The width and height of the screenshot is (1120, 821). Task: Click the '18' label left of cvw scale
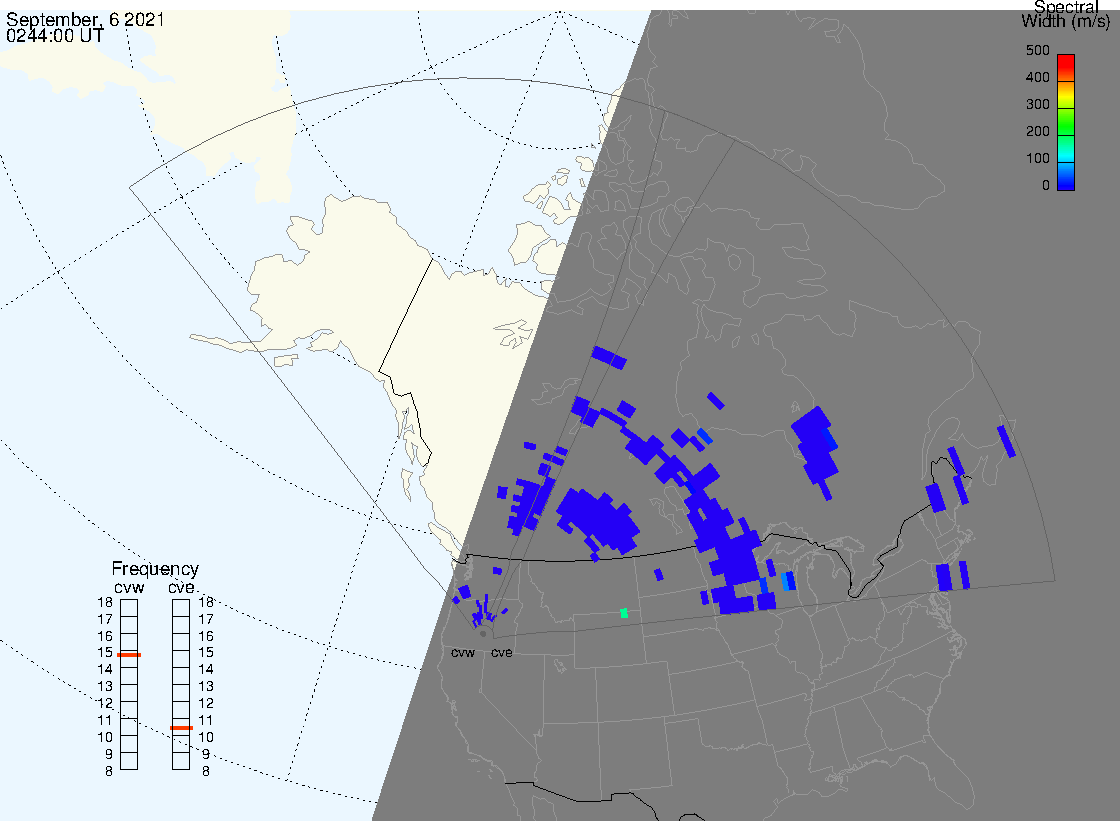coord(105,602)
